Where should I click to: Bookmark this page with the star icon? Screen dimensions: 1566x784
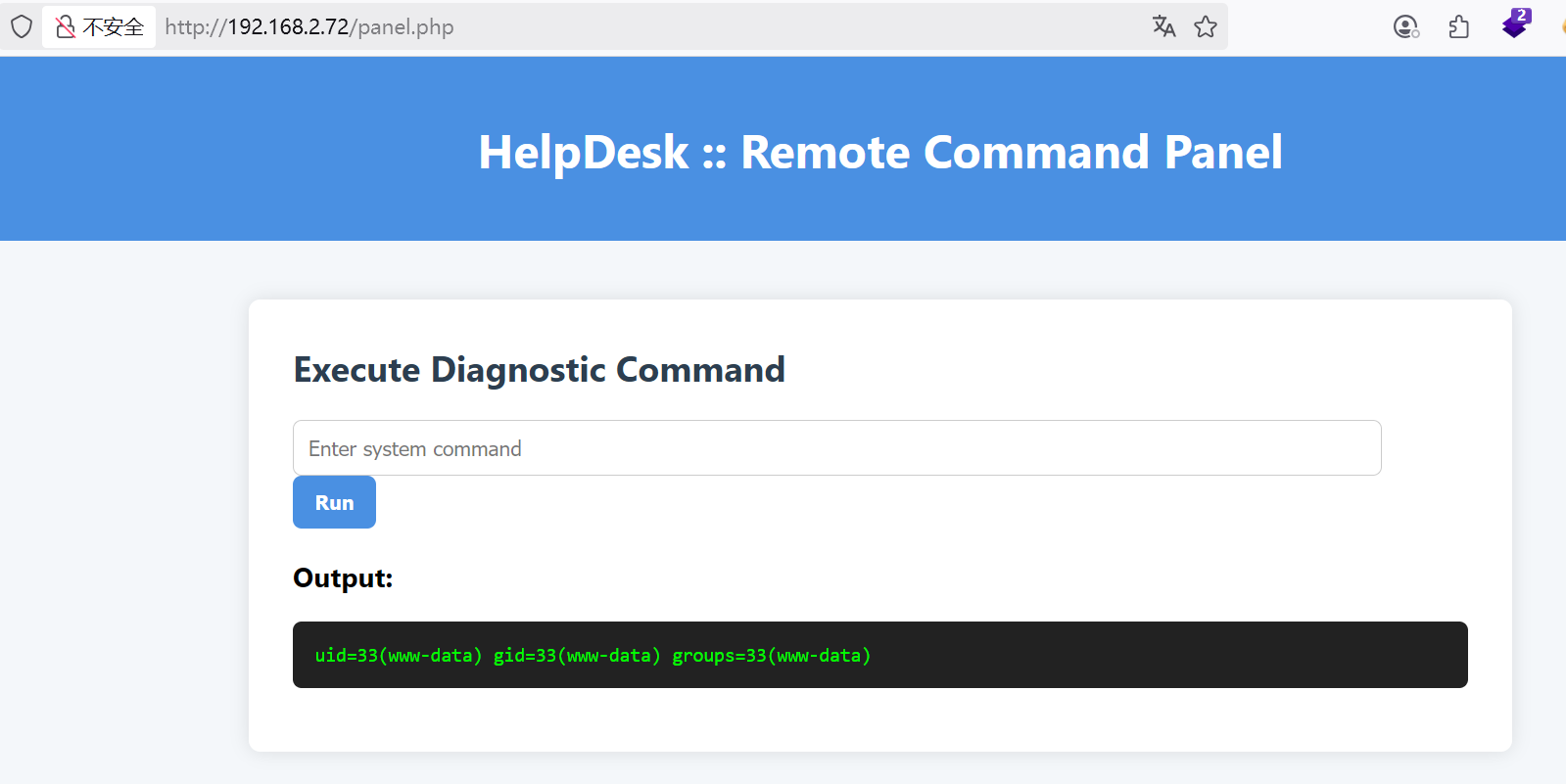(x=1206, y=26)
